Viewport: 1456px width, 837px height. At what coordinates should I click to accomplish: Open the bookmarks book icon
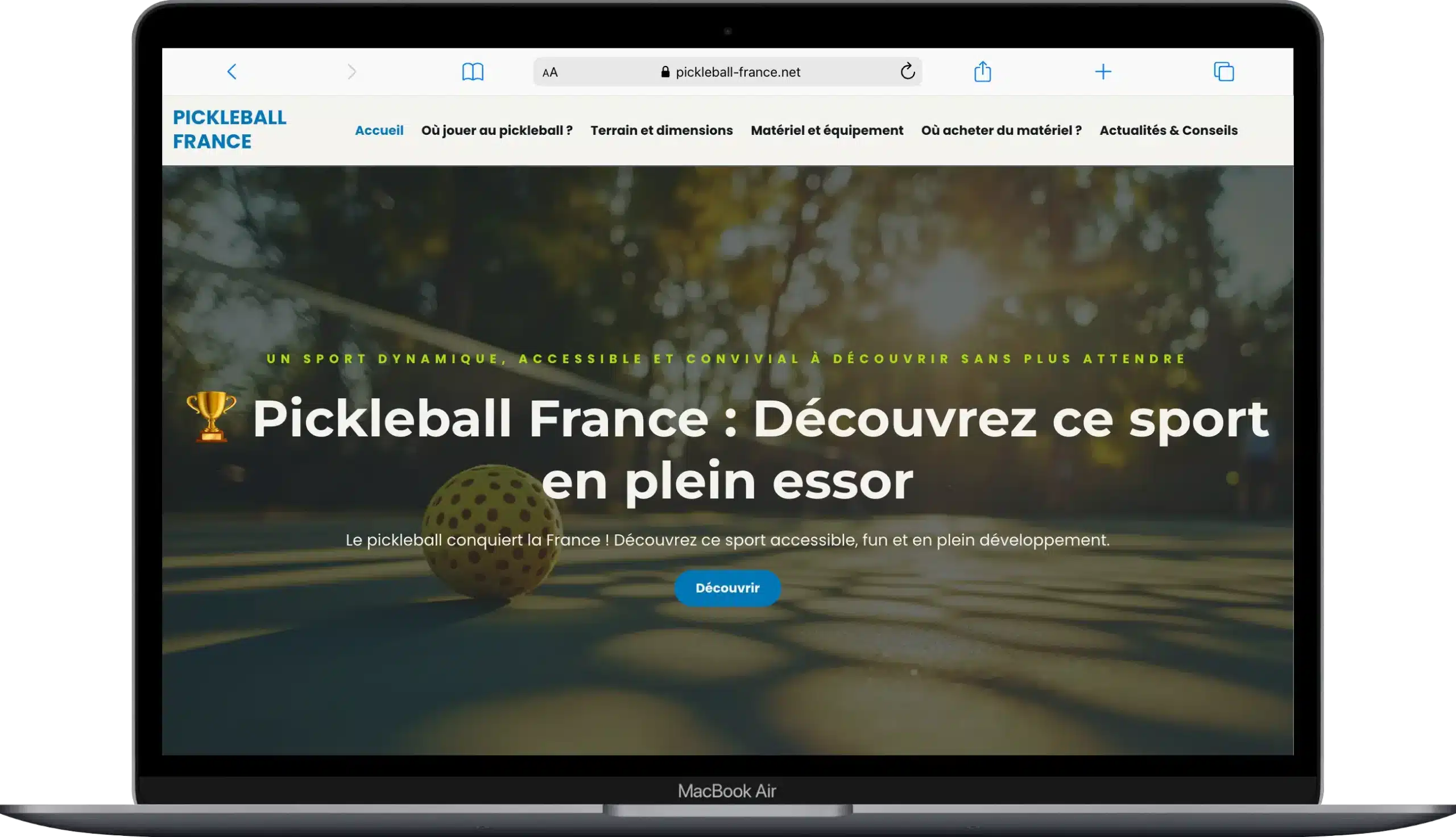pyautogui.click(x=472, y=72)
